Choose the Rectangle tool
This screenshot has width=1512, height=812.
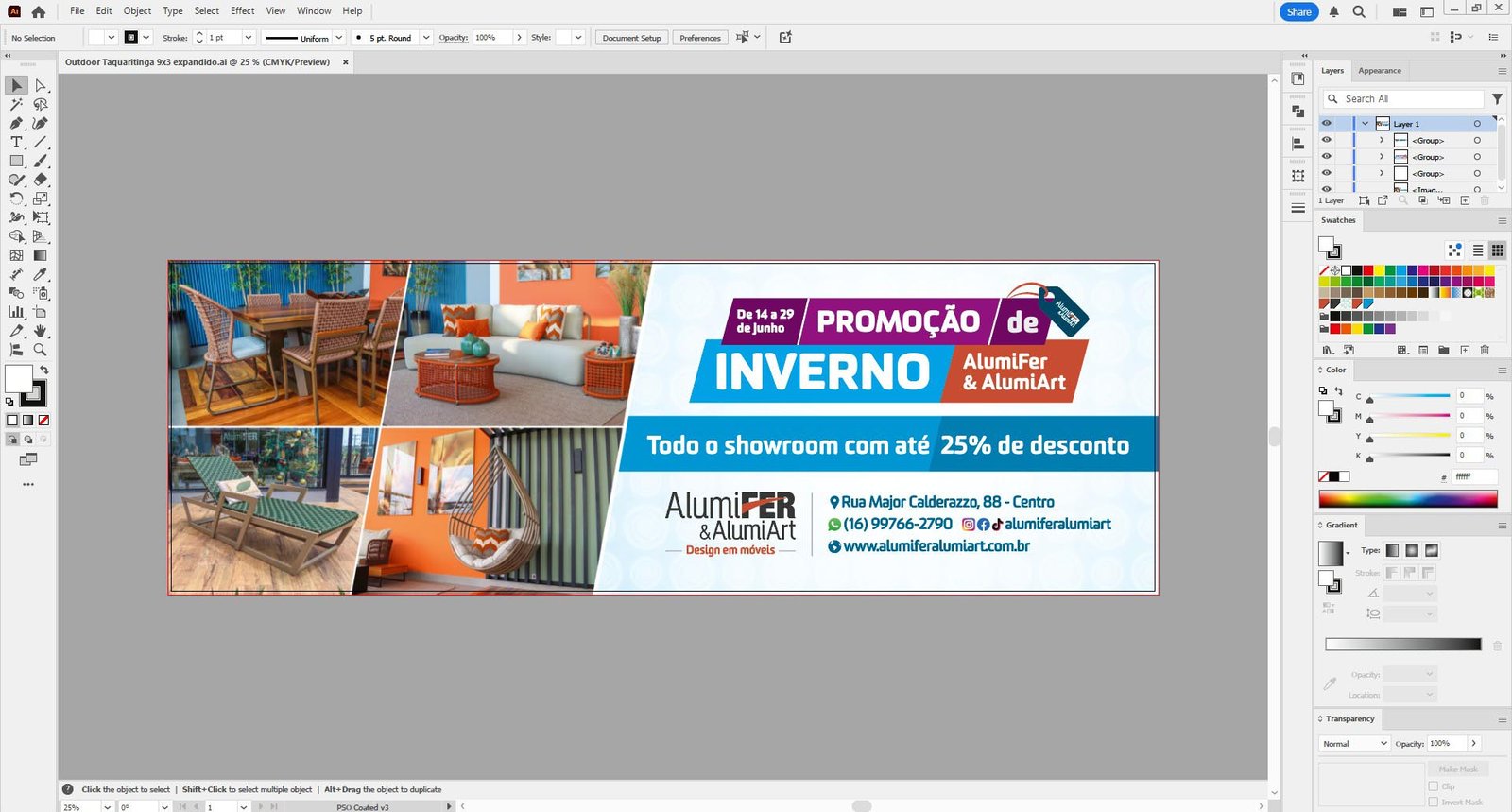[x=16, y=161]
